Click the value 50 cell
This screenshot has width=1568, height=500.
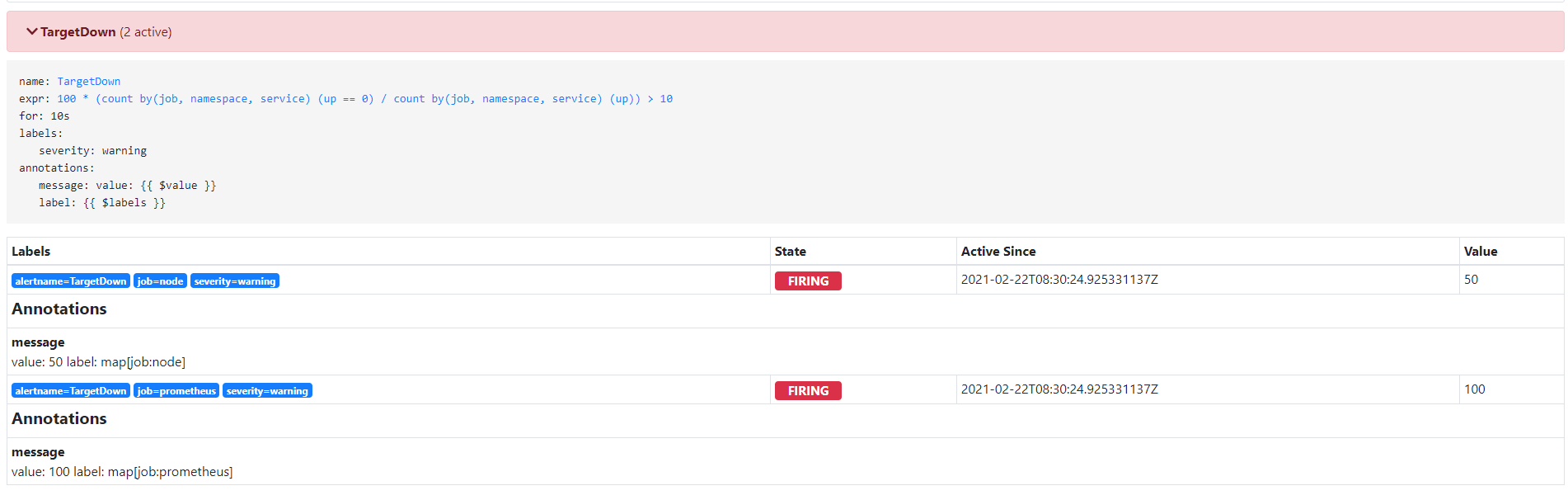coord(1471,280)
